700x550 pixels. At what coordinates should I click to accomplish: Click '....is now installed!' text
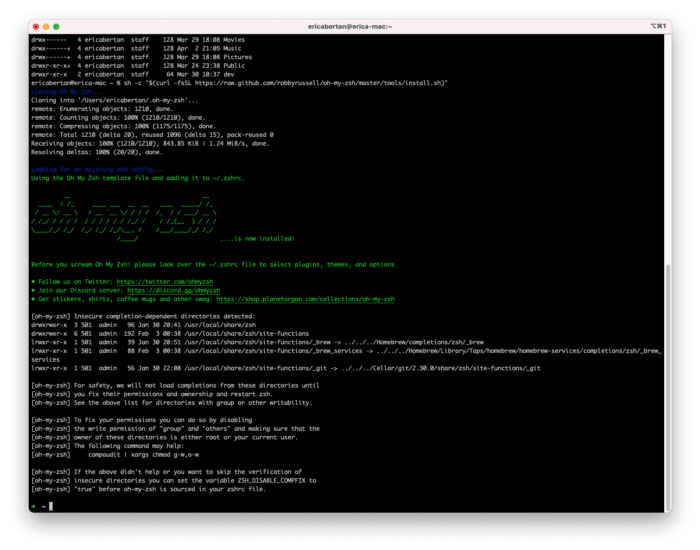point(257,239)
